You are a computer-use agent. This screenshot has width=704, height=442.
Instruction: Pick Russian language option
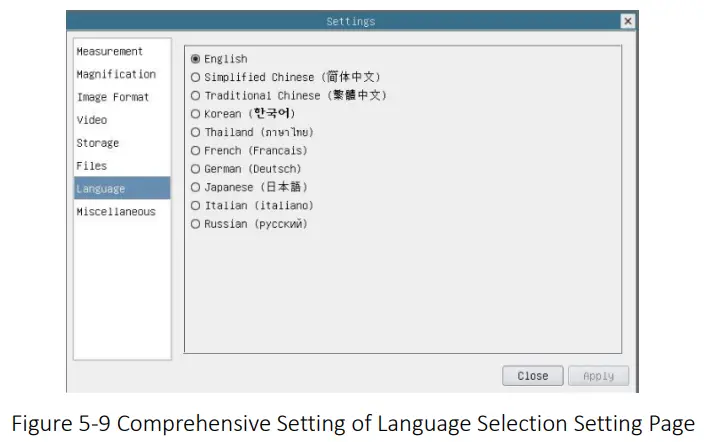click(x=196, y=224)
